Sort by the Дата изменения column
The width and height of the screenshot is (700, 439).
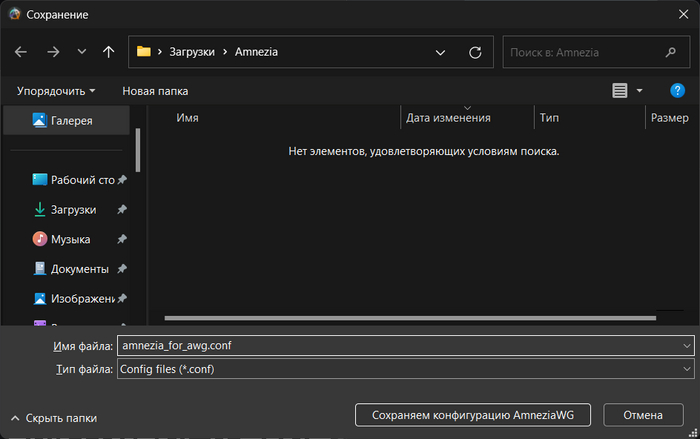click(x=448, y=118)
